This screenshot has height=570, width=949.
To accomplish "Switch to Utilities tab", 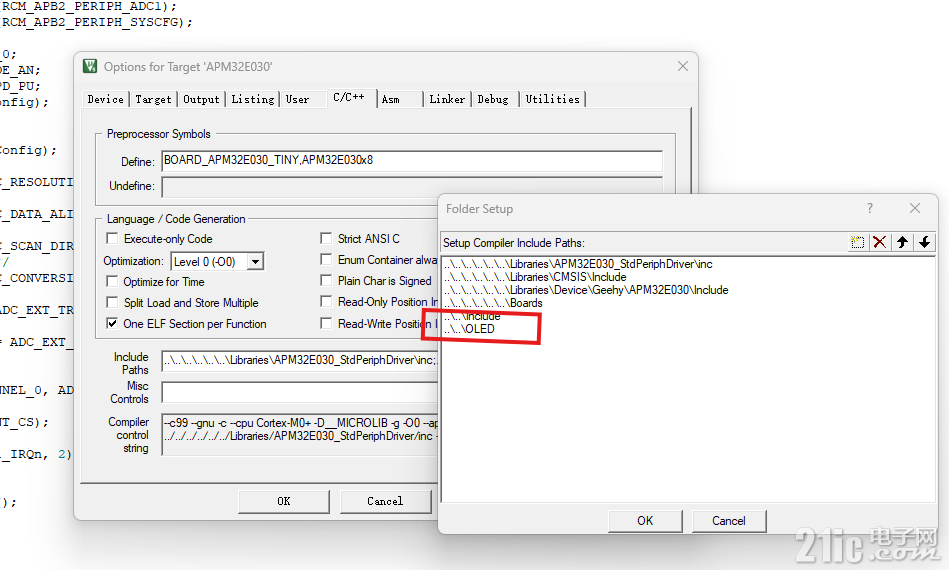I will tap(552, 99).
